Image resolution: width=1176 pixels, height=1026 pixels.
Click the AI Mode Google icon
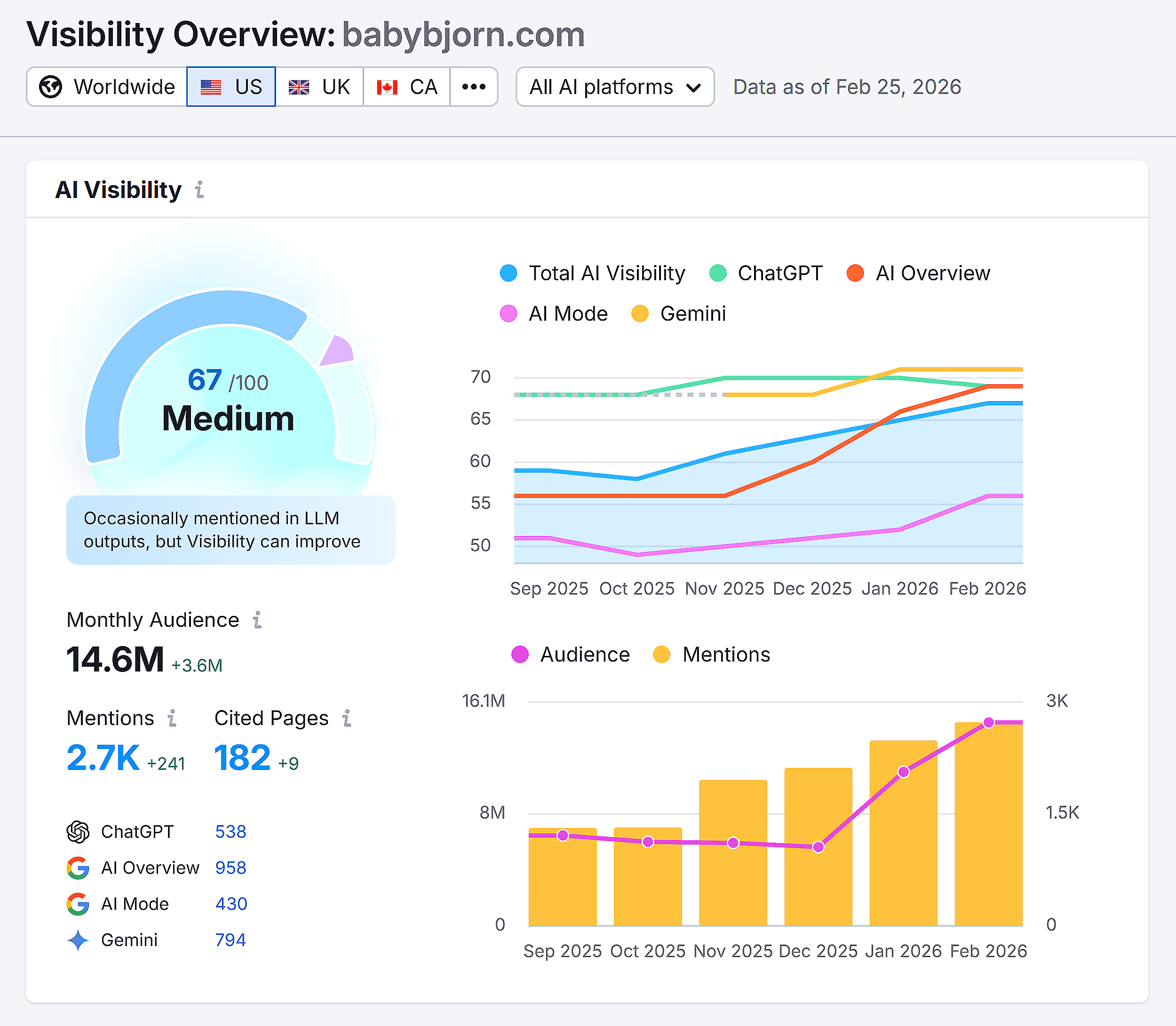79,904
